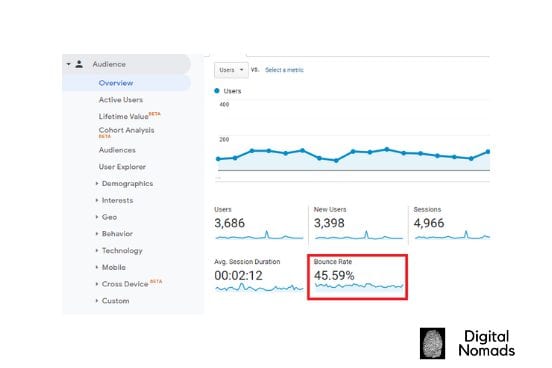Viewport: 552px width, 368px height.
Task: Open the Audience Overview report
Action: (x=116, y=83)
